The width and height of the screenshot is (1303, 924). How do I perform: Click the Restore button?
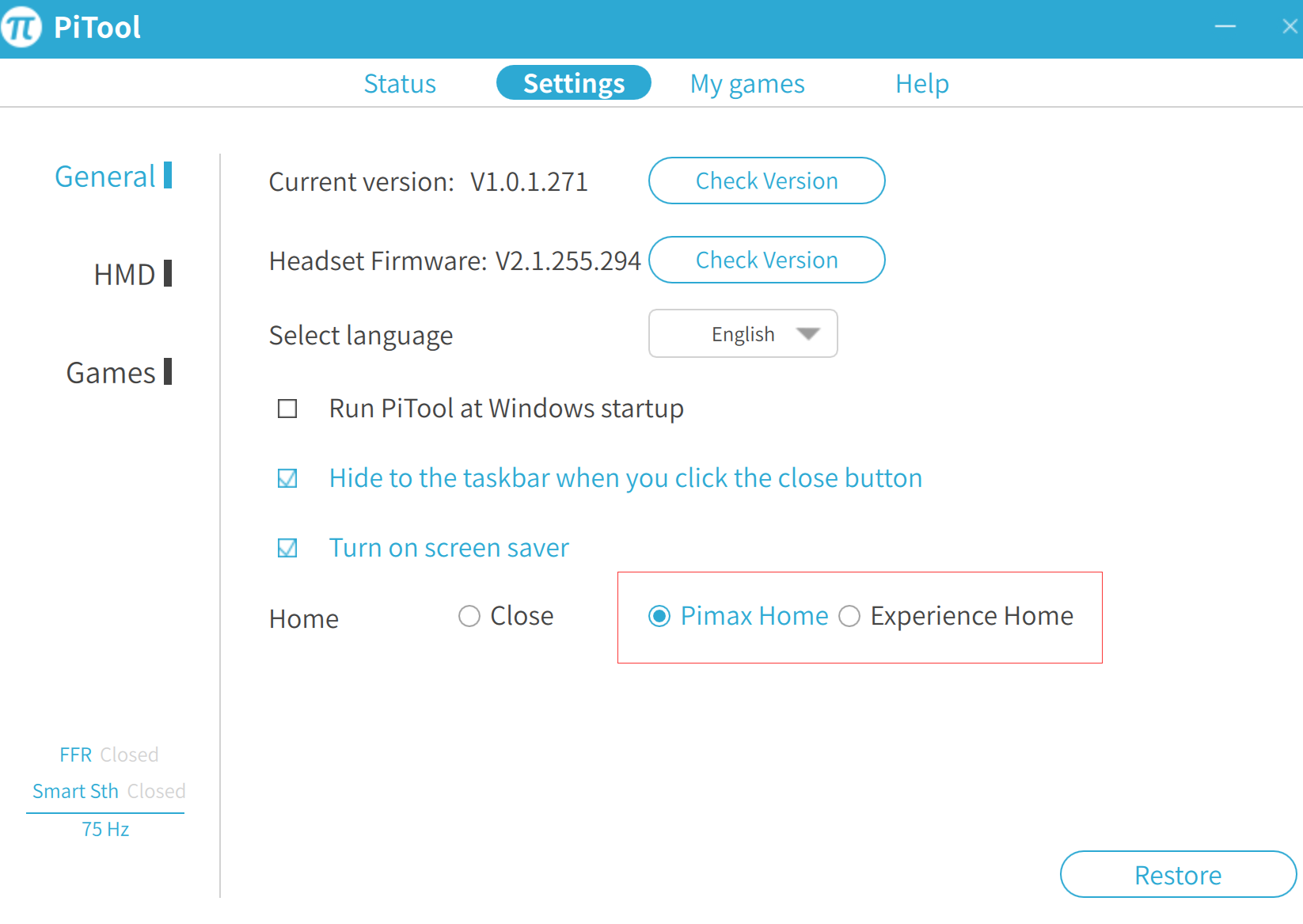1178,875
